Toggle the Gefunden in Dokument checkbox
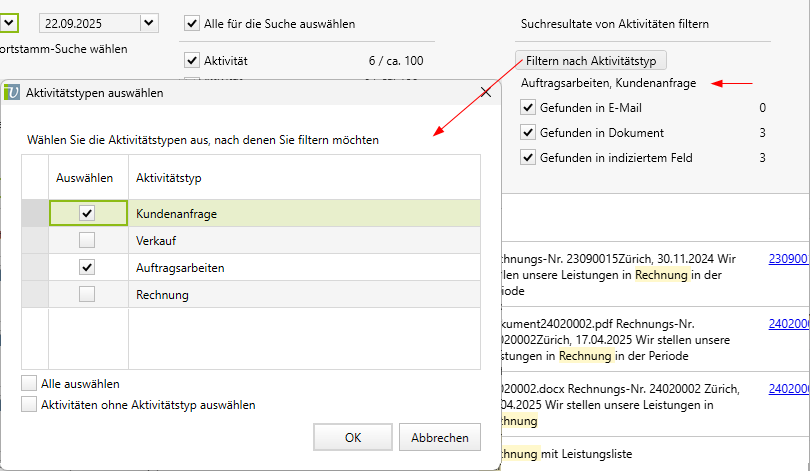The width and height of the screenshot is (810, 471). pos(528,132)
